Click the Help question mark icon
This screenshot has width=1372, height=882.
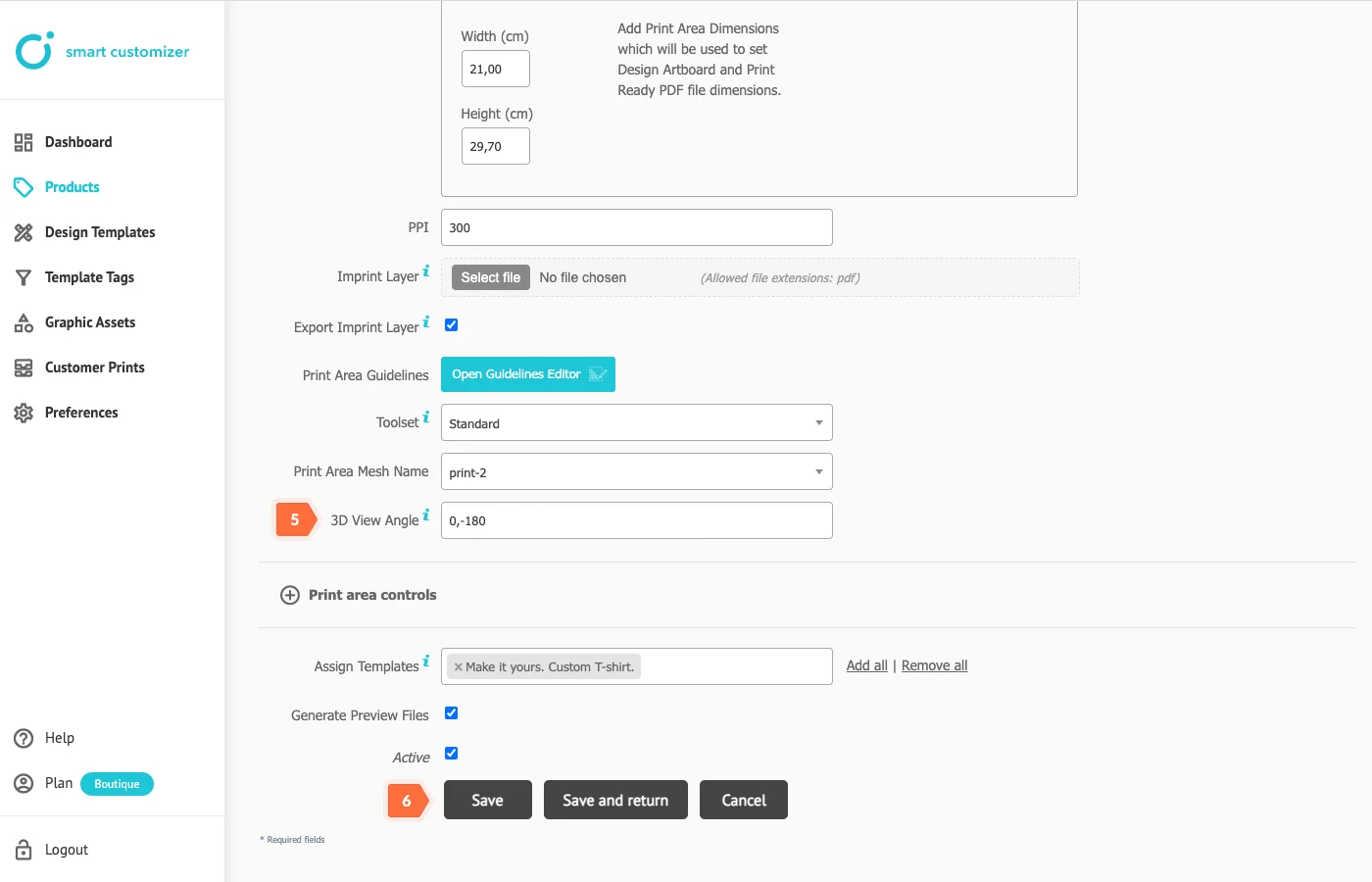[x=24, y=738]
